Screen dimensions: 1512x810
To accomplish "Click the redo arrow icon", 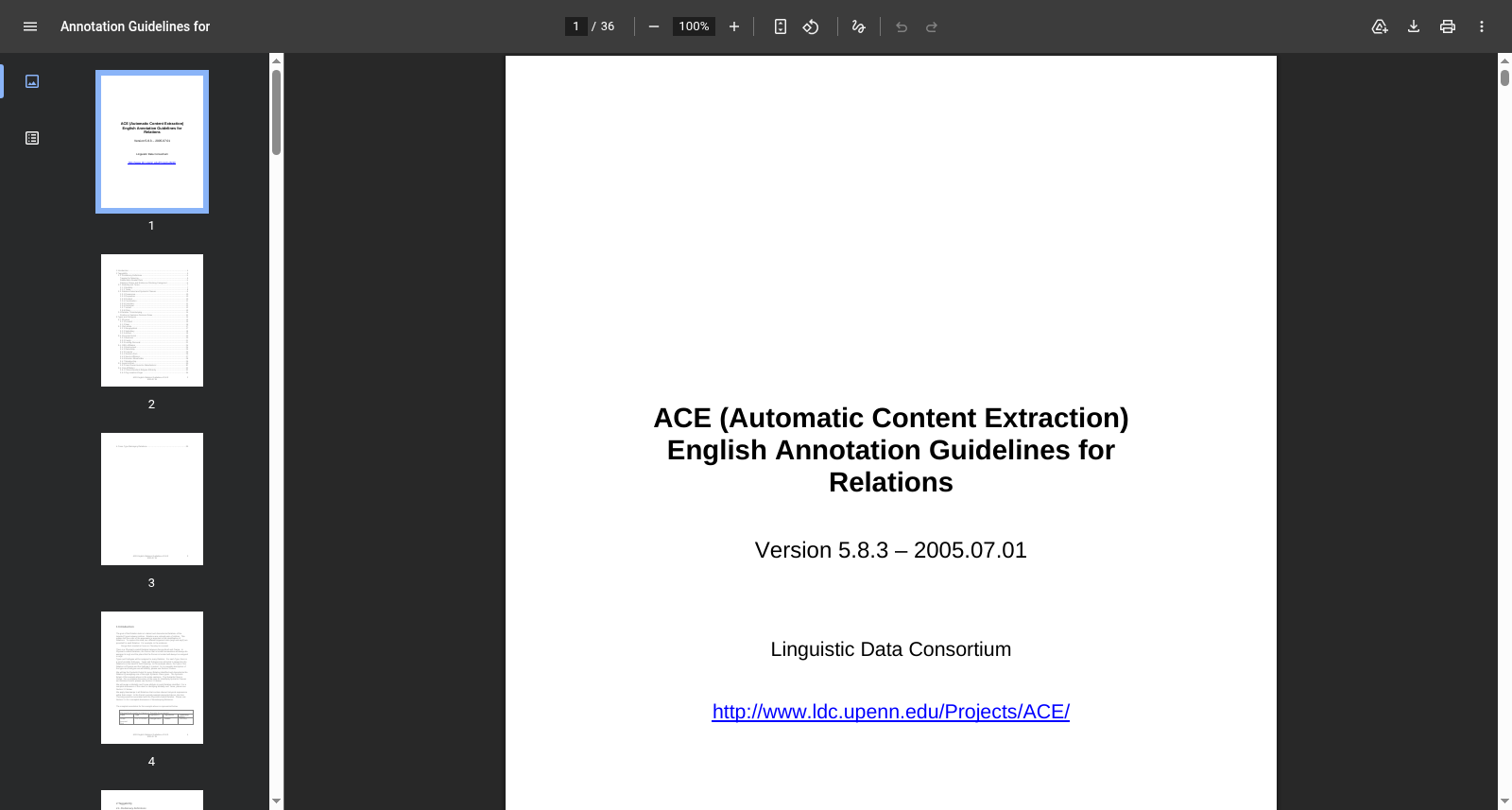I will coord(932,26).
